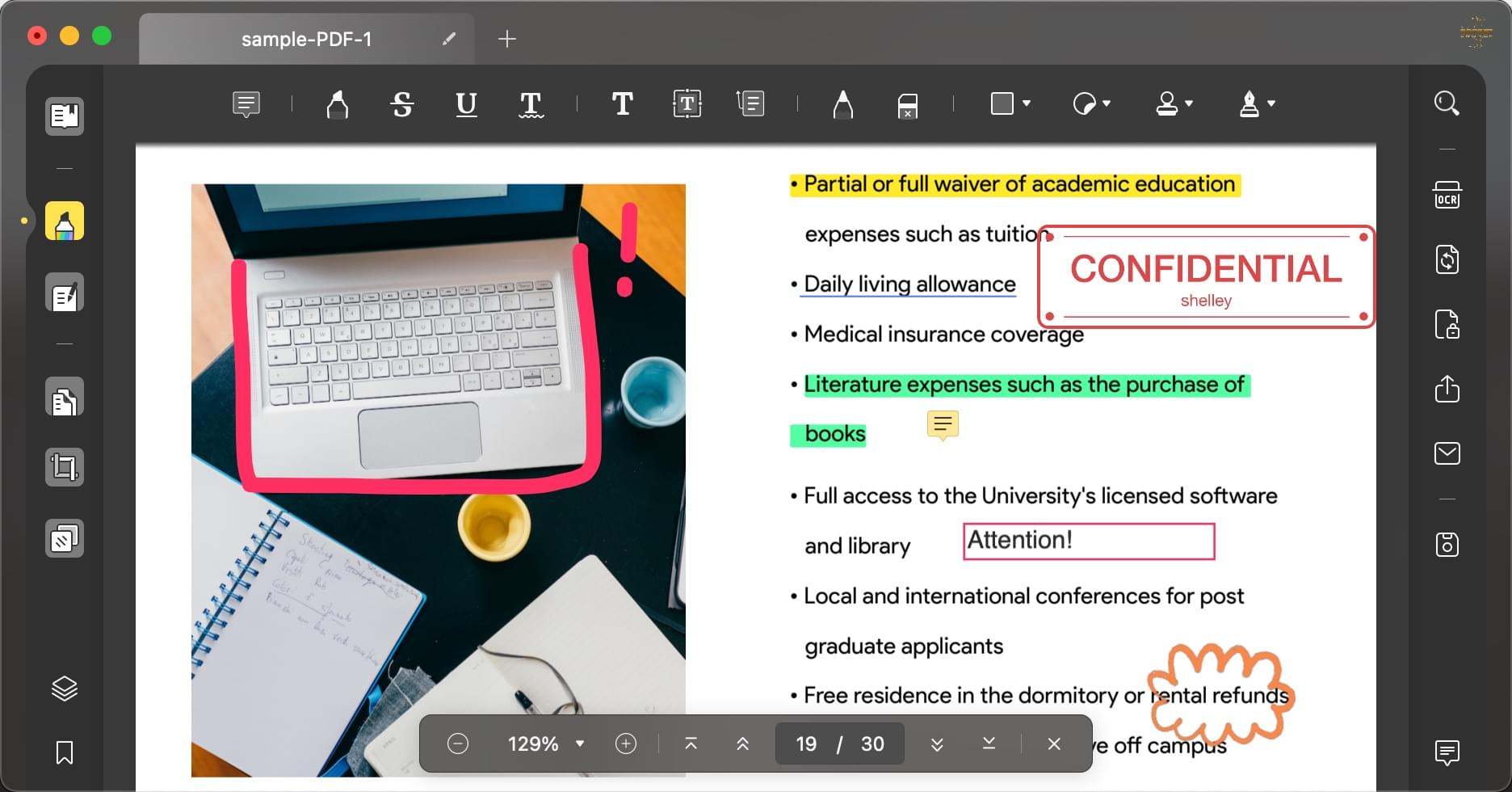Click the page number field showing 19

coord(806,744)
